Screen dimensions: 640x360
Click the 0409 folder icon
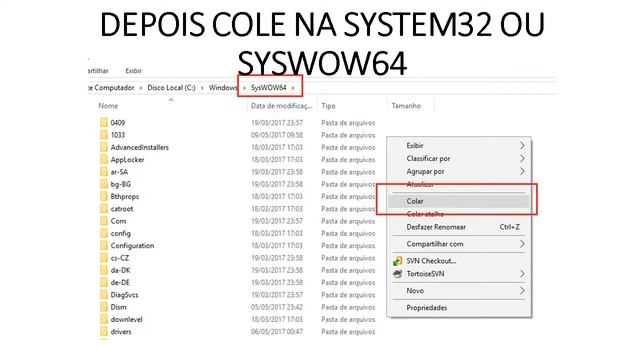(x=104, y=122)
